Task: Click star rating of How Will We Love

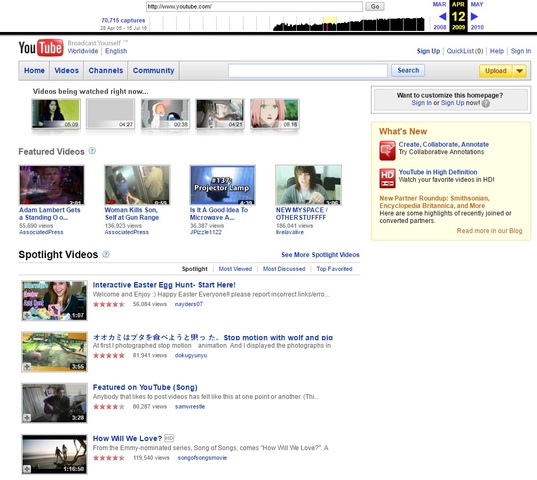Action: 109,458
